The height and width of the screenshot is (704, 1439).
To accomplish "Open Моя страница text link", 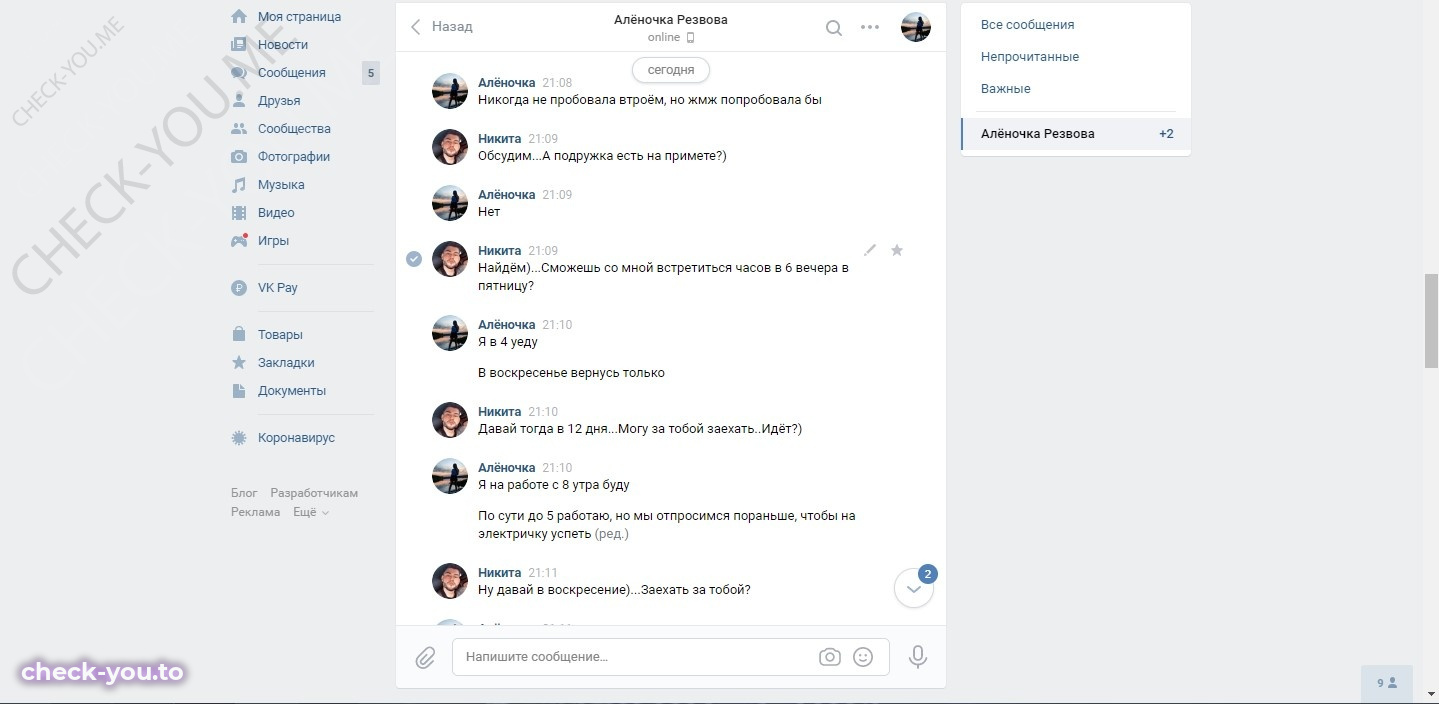I will [299, 16].
